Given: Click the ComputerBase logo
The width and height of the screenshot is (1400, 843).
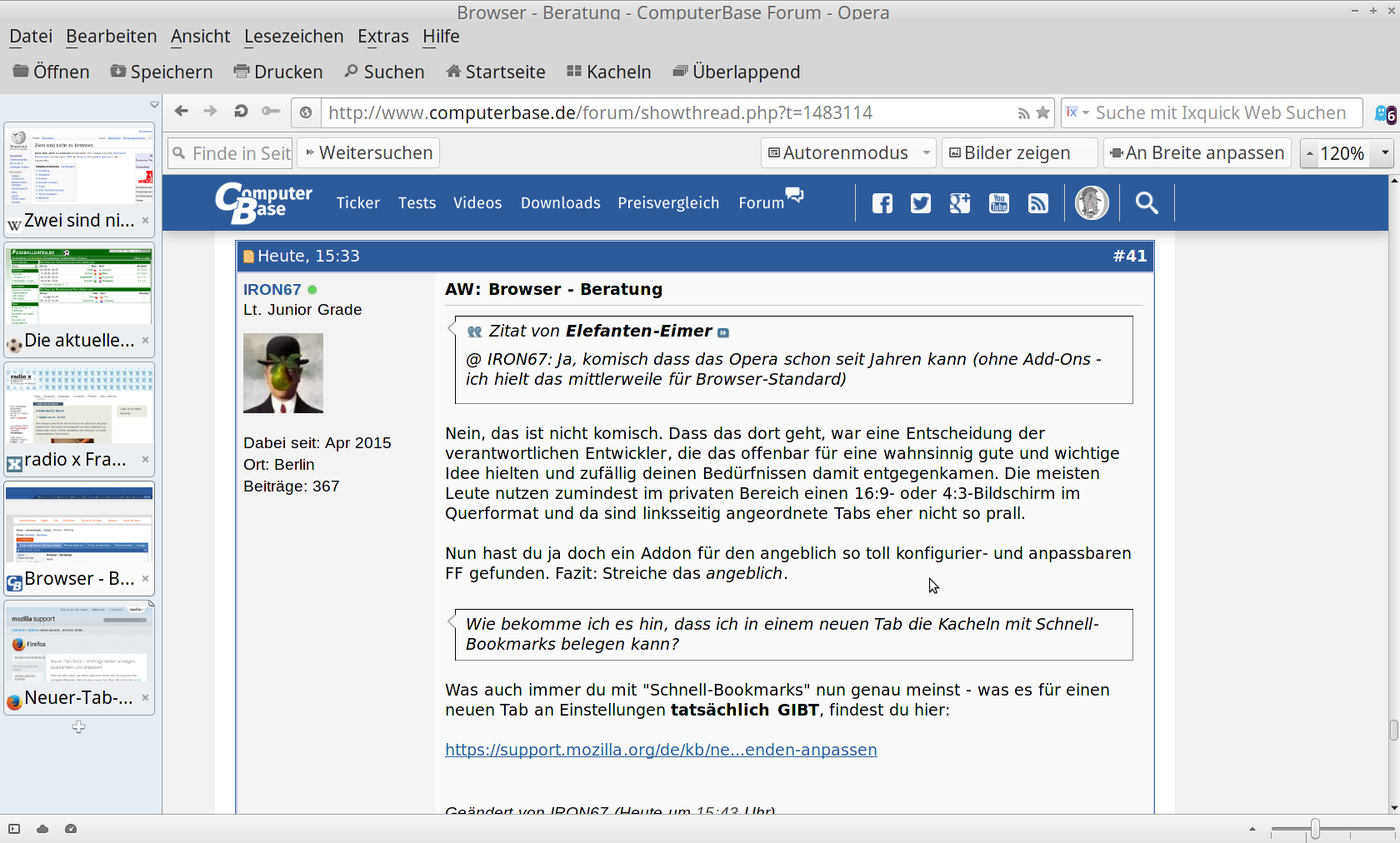Looking at the screenshot, I should [x=263, y=203].
